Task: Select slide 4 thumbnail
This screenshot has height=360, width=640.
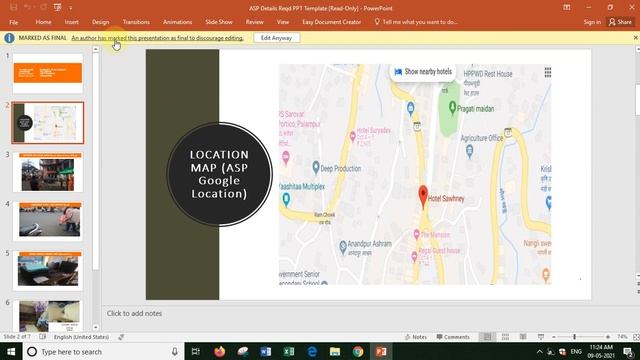Action: [x=48, y=222]
